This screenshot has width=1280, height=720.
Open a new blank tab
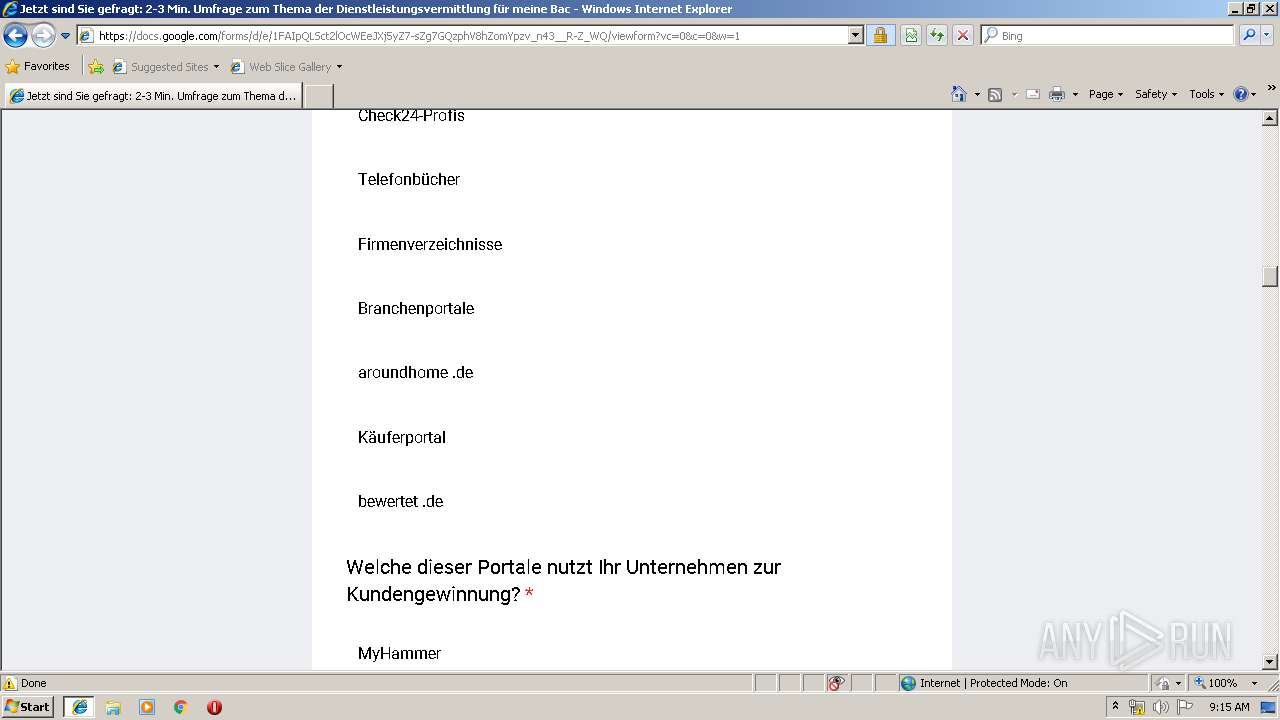pos(318,96)
